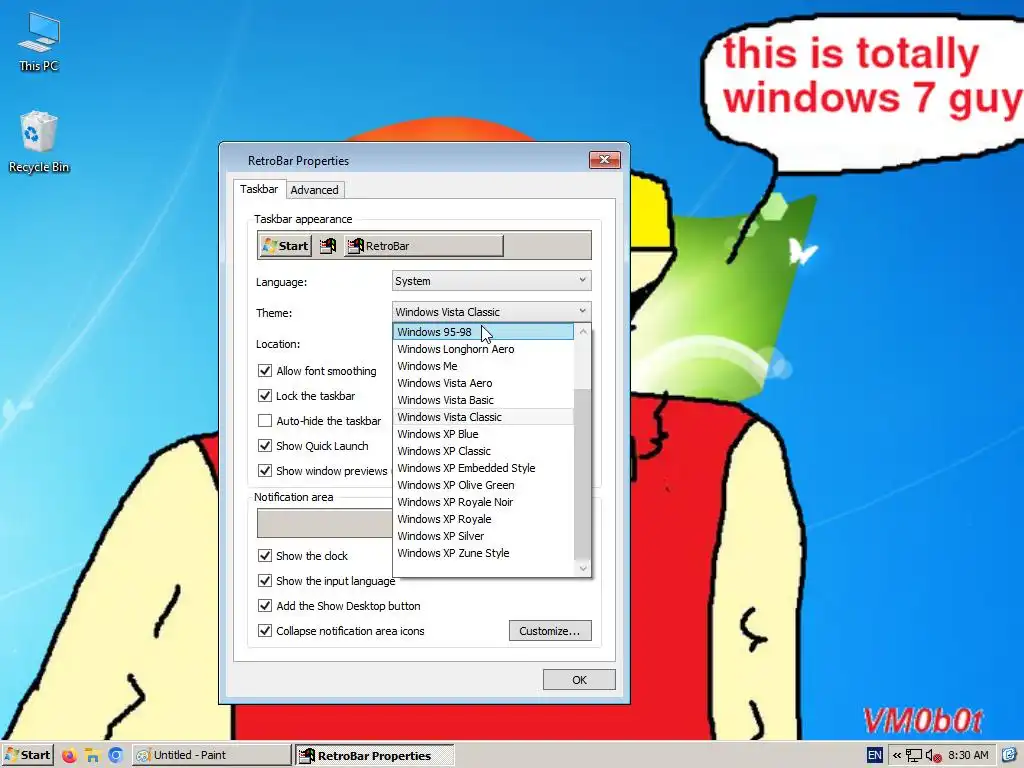Uncheck Lock the taskbar
This screenshot has height=768, width=1024.
pos(264,396)
